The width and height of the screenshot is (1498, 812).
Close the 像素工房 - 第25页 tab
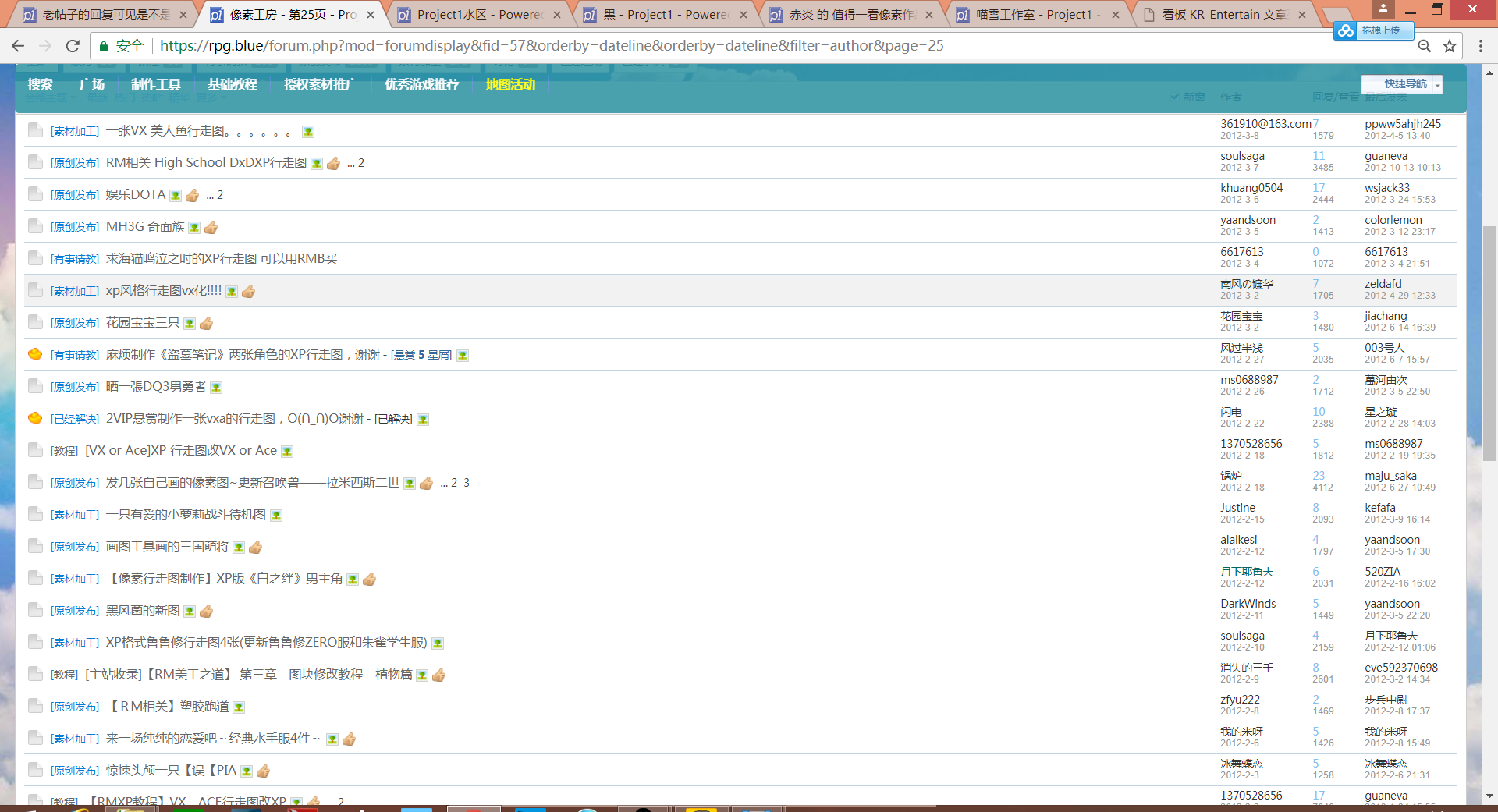(x=371, y=14)
